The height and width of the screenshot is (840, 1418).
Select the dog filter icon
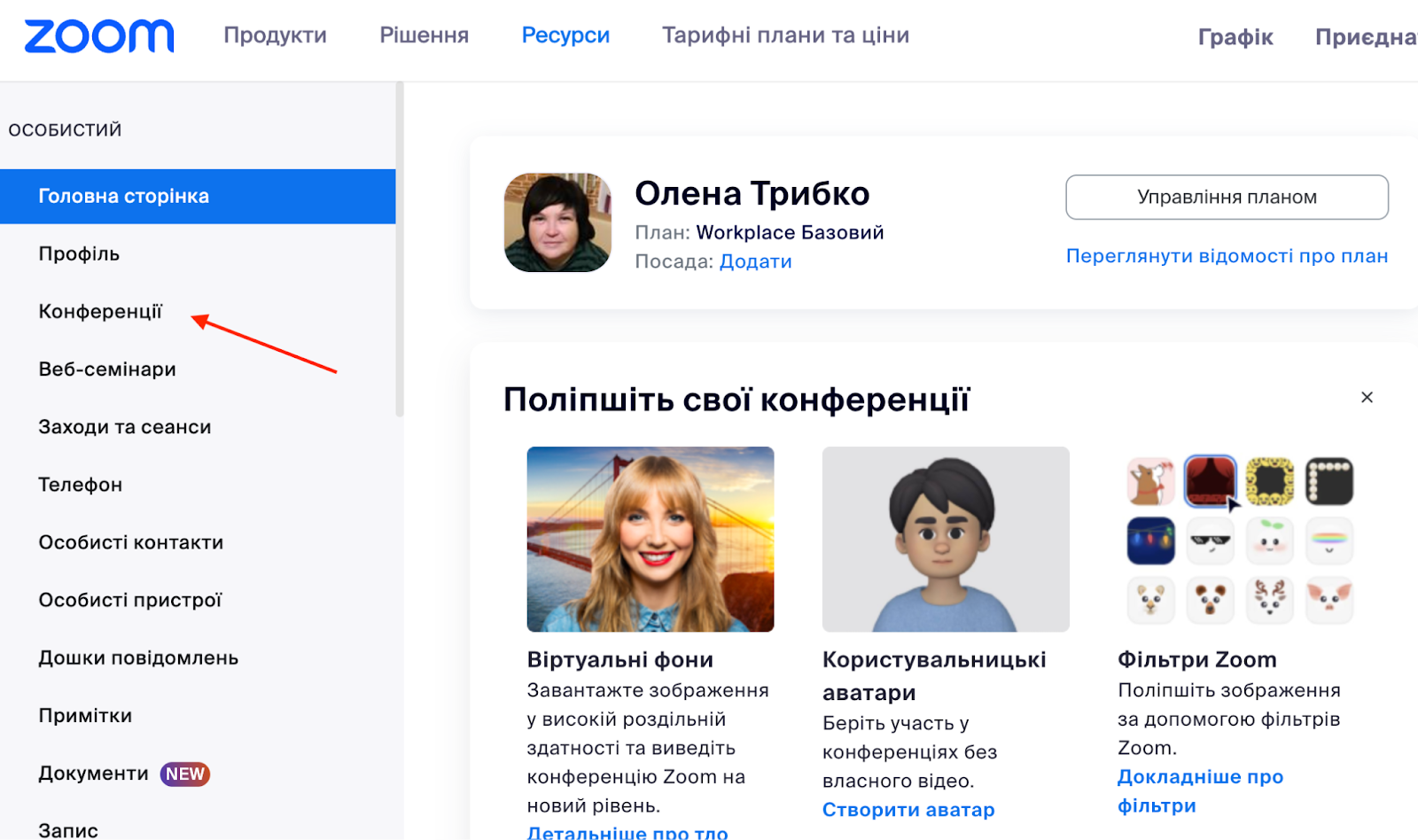[1150, 481]
